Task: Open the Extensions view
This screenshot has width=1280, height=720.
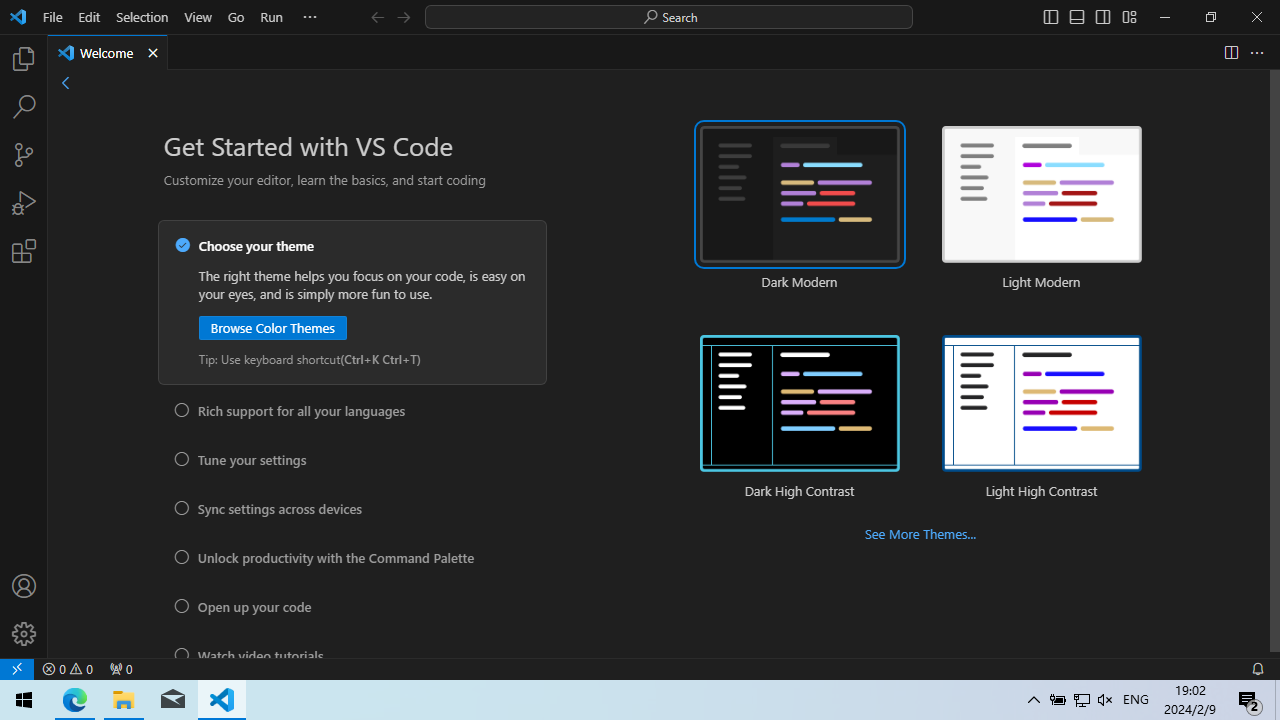Action: (24, 251)
